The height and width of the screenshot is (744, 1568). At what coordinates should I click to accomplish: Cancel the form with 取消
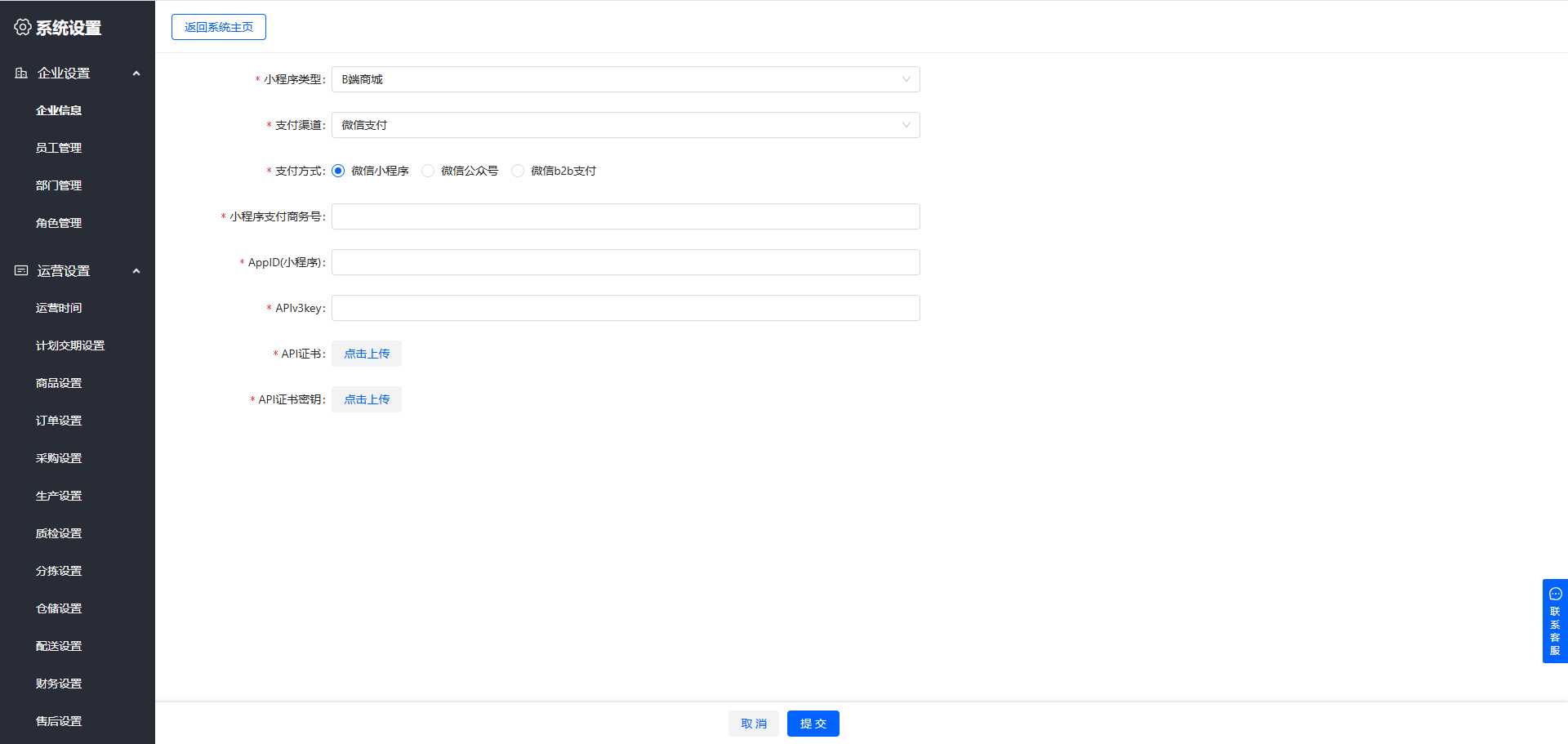pos(754,724)
